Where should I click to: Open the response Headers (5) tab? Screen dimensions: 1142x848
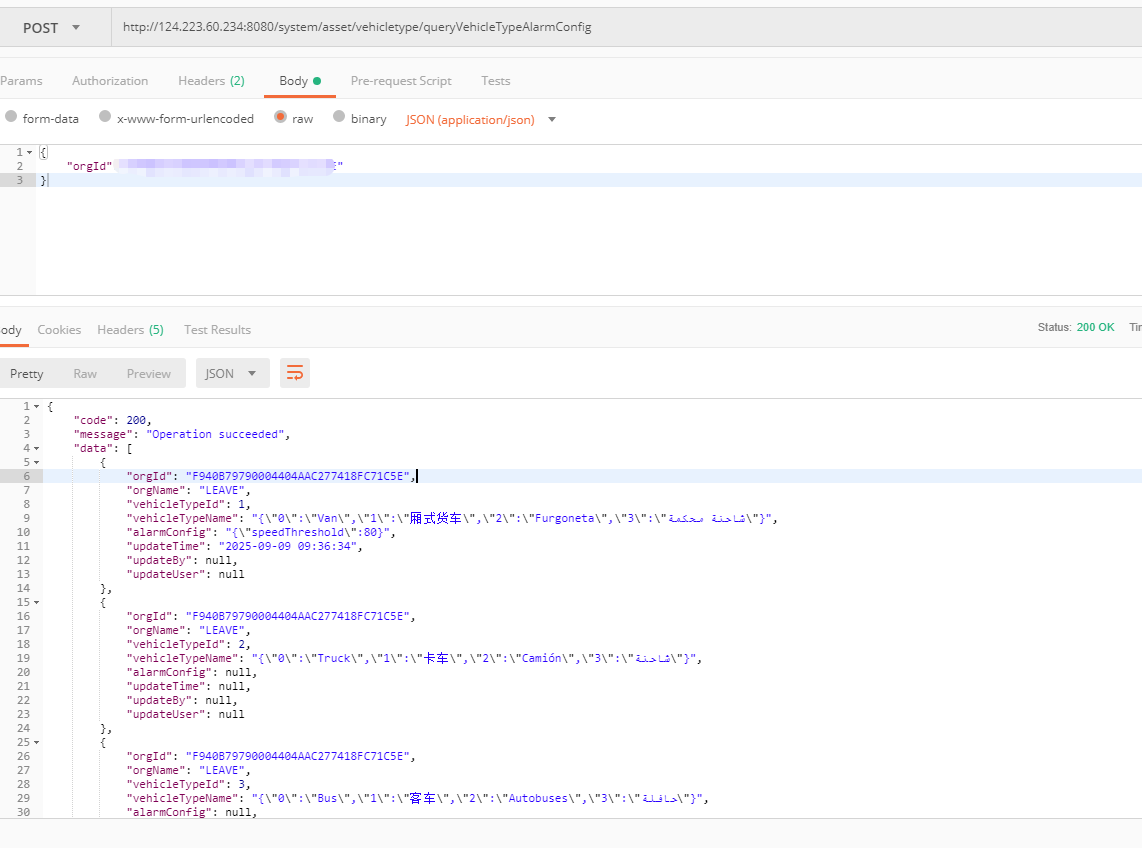pyautogui.click(x=130, y=330)
